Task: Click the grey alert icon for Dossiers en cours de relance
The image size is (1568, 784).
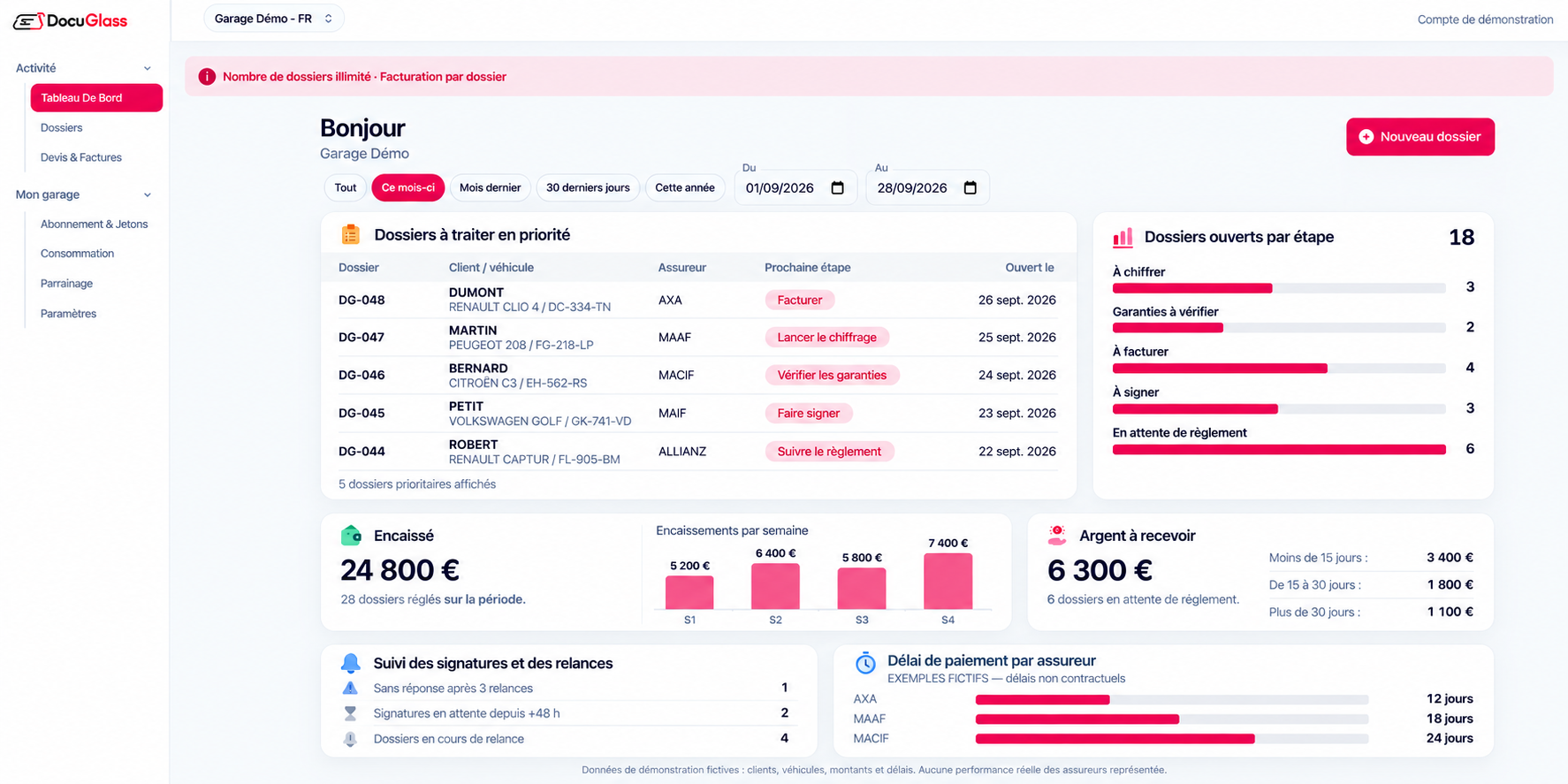Action: pos(350,739)
